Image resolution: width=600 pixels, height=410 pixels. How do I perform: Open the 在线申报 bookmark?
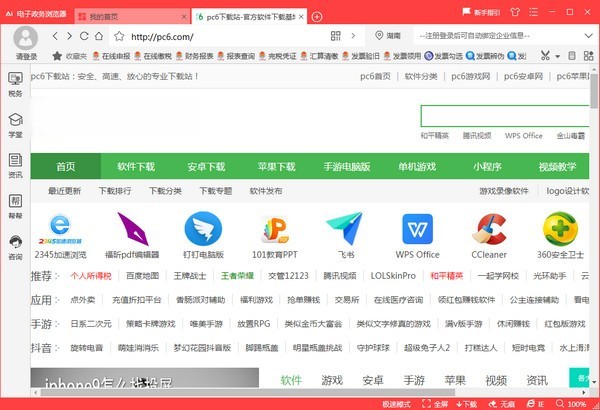coord(111,56)
